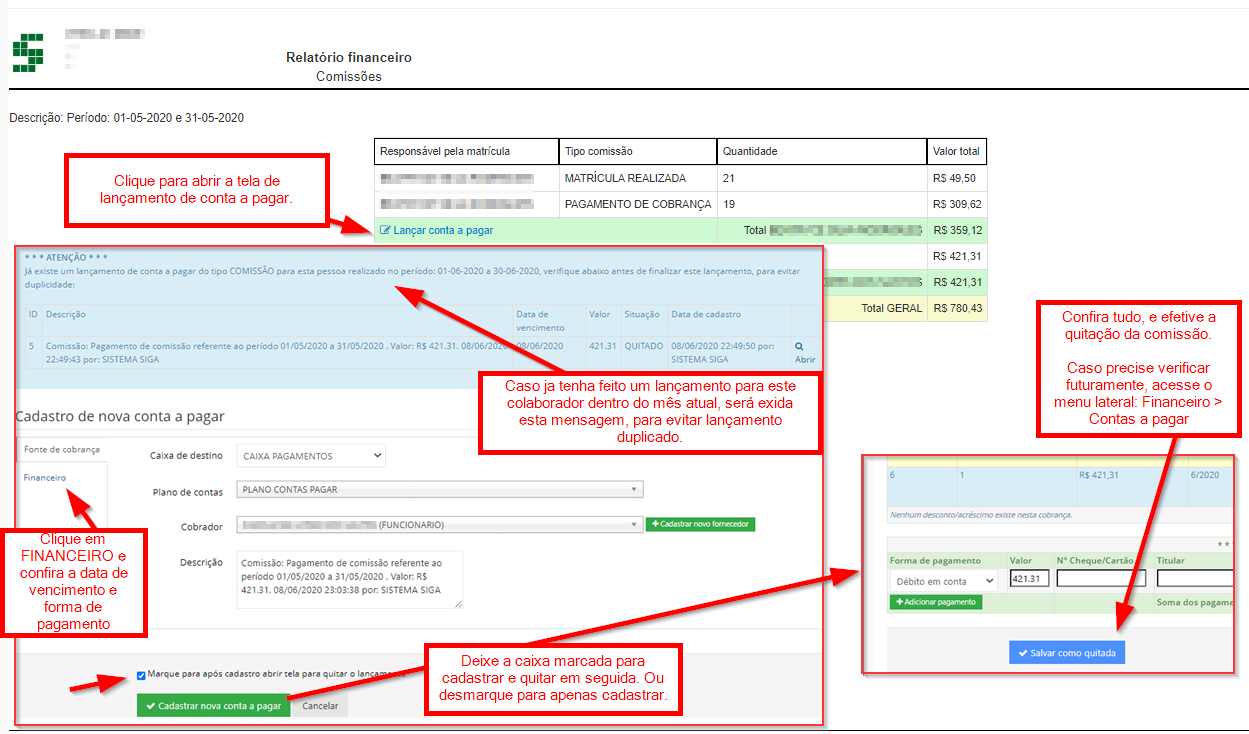
Task: Switch to the Financeiro tab
Action: pos(45,477)
